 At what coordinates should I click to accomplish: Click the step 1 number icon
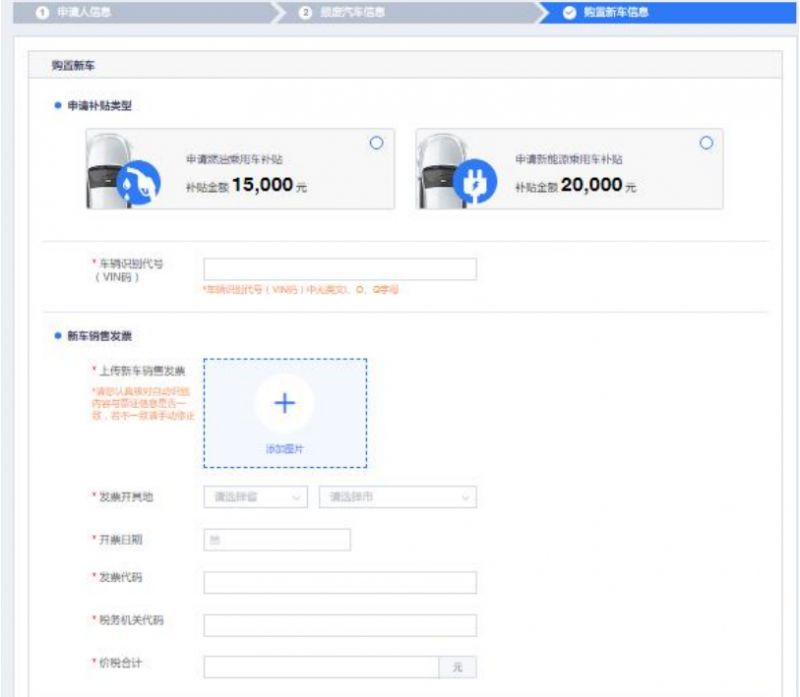(43, 13)
